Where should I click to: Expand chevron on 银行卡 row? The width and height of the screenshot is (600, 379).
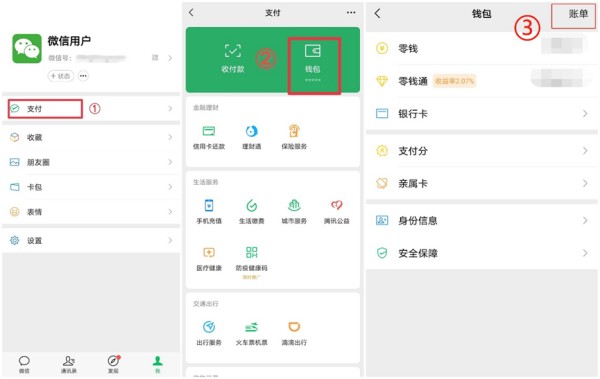pos(585,113)
